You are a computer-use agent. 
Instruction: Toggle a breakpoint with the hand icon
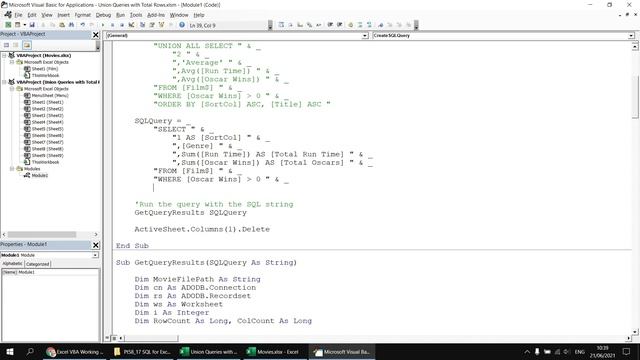tap(351, 25)
